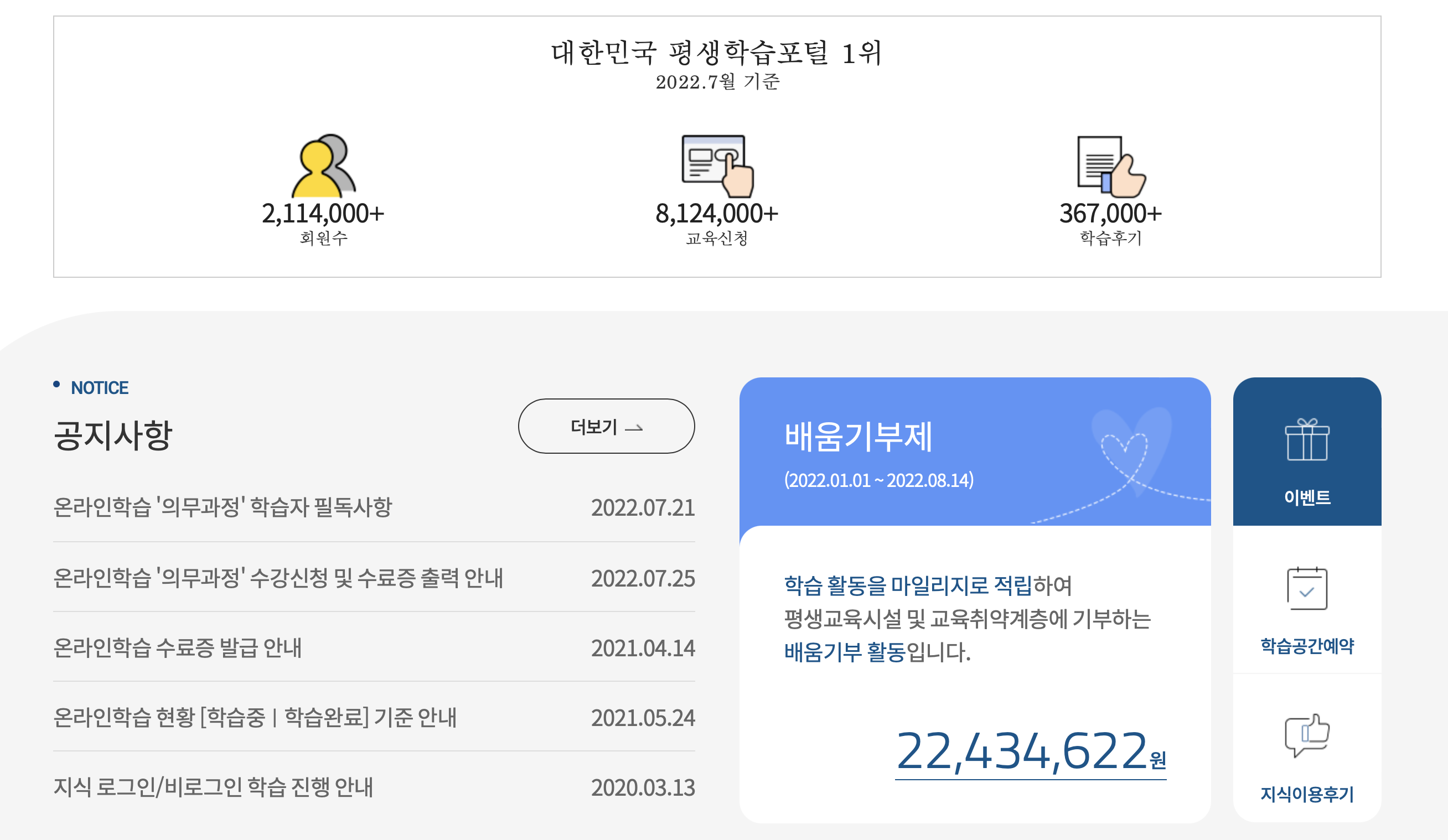This screenshot has width=1448, height=840.
Task: Open 지식 로그인/비로그인 학습 진행 안내
Action: click(213, 786)
